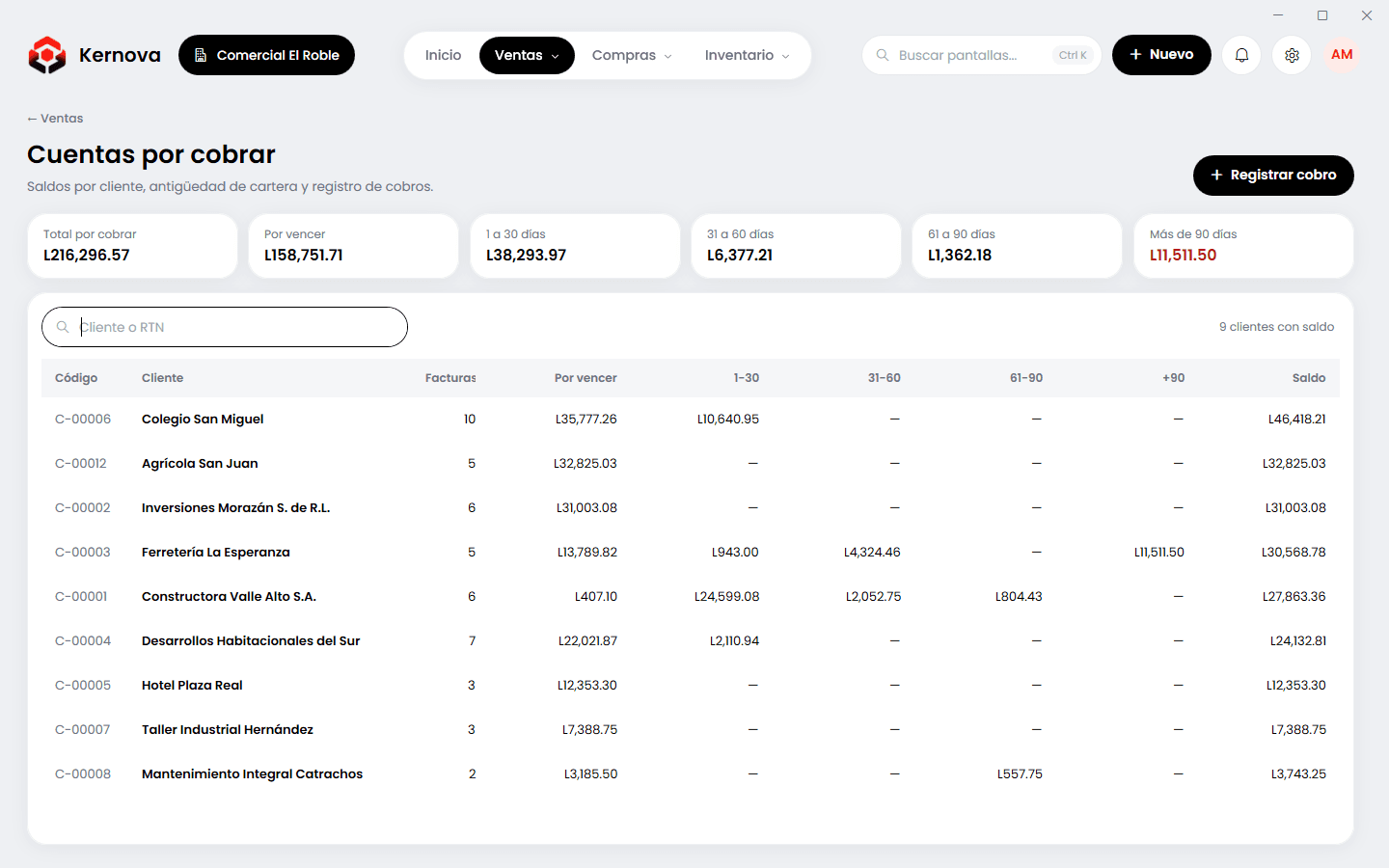Sort by the +90 column header
The height and width of the screenshot is (868, 1389).
(1174, 378)
